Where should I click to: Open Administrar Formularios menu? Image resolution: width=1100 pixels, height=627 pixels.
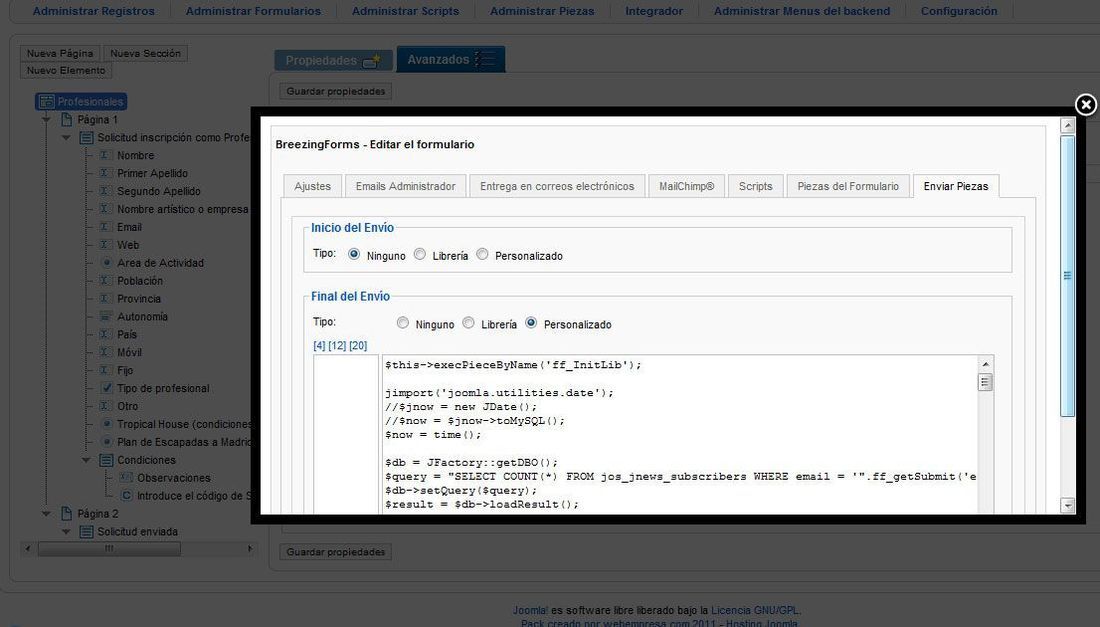click(253, 11)
